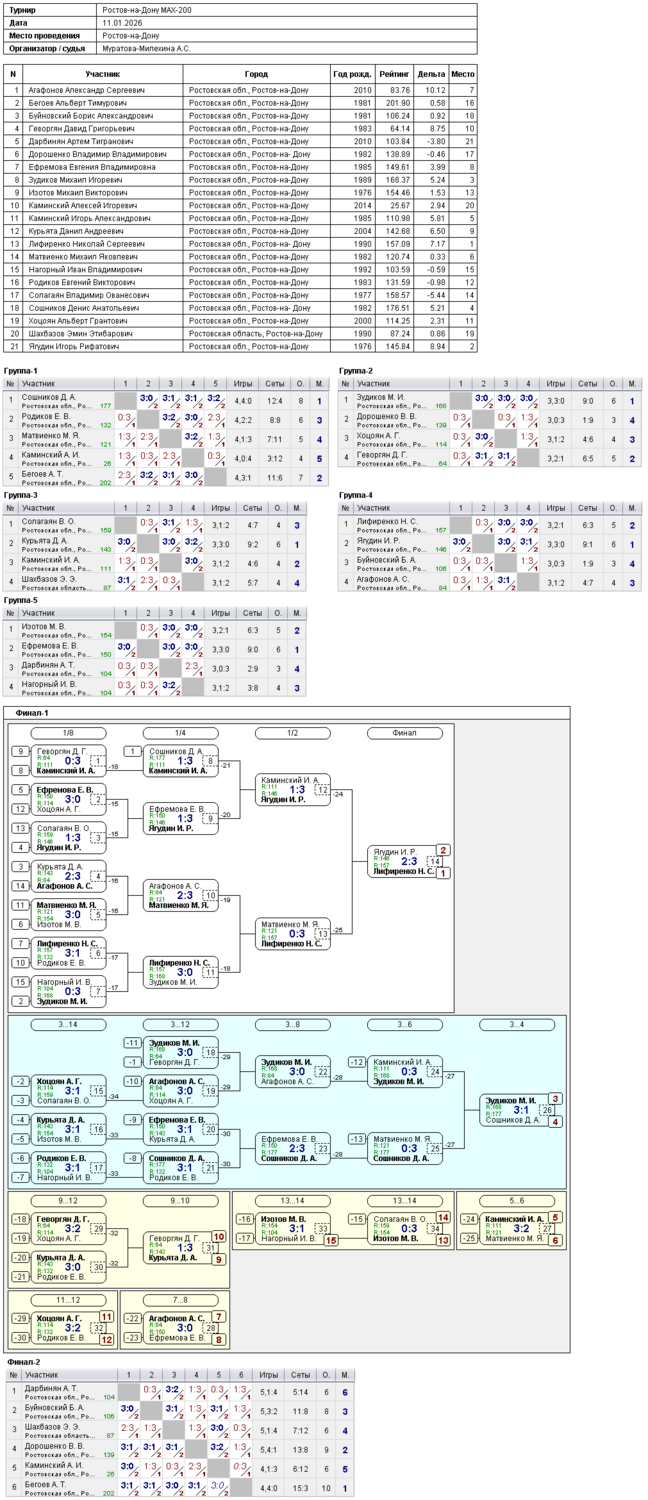This screenshot has width=648, height=1500.
Task: Click the "Группа-1" table heading
Action: click(x=21, y=371)
